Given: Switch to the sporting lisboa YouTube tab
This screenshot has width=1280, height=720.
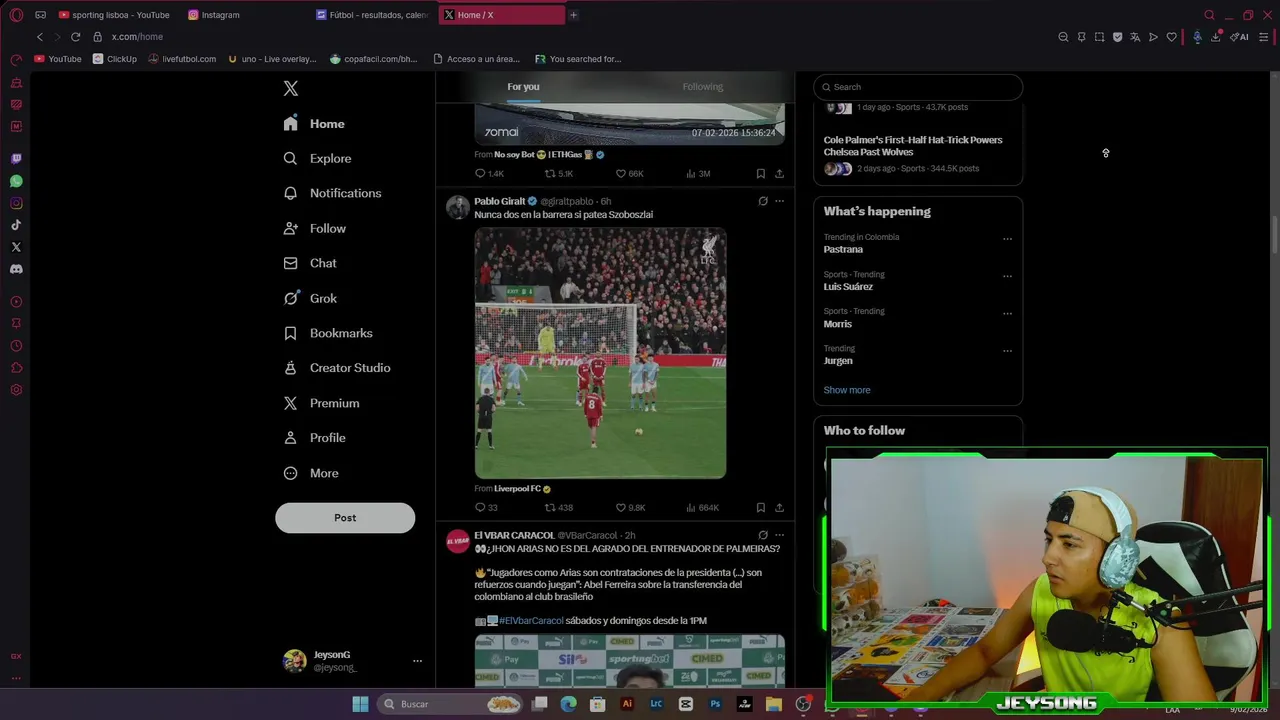Looking at the screenshot, I should [x=117, y=15].
